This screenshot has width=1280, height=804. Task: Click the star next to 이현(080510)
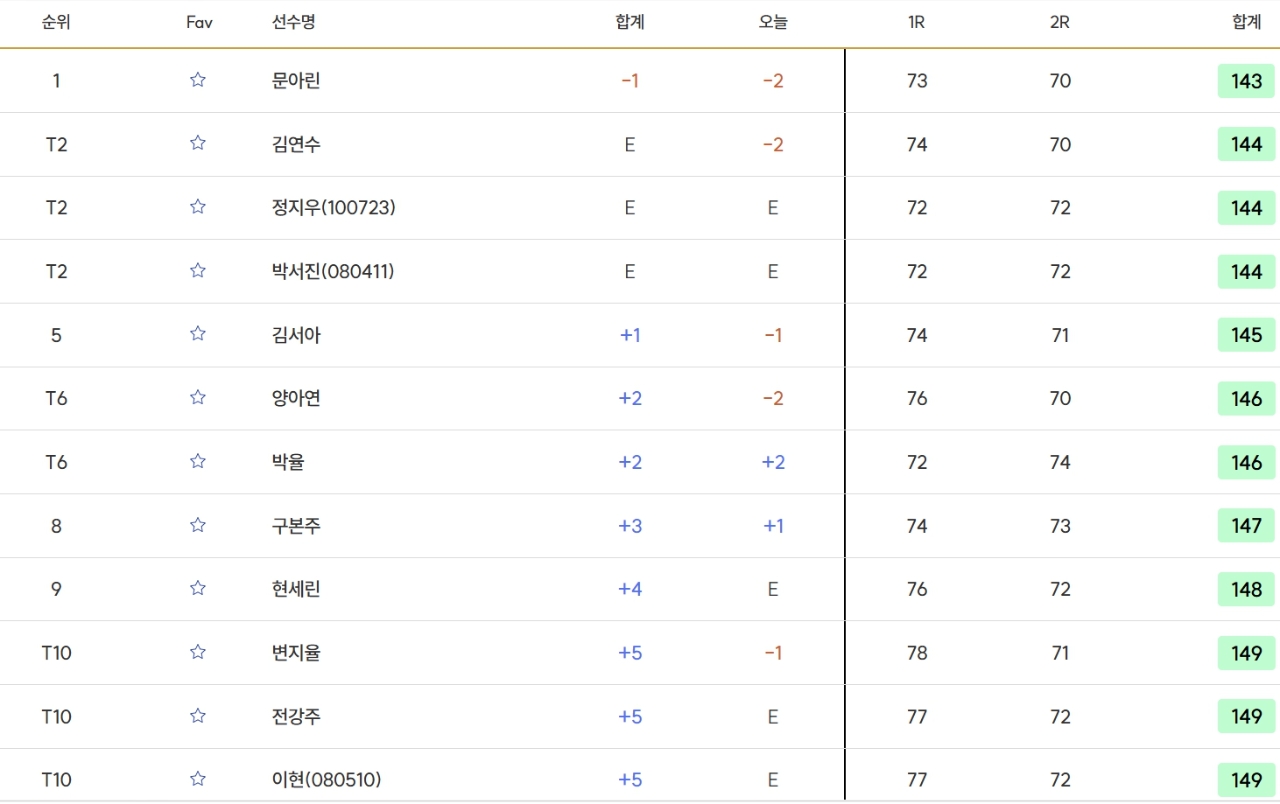click(x=198, y=779)
